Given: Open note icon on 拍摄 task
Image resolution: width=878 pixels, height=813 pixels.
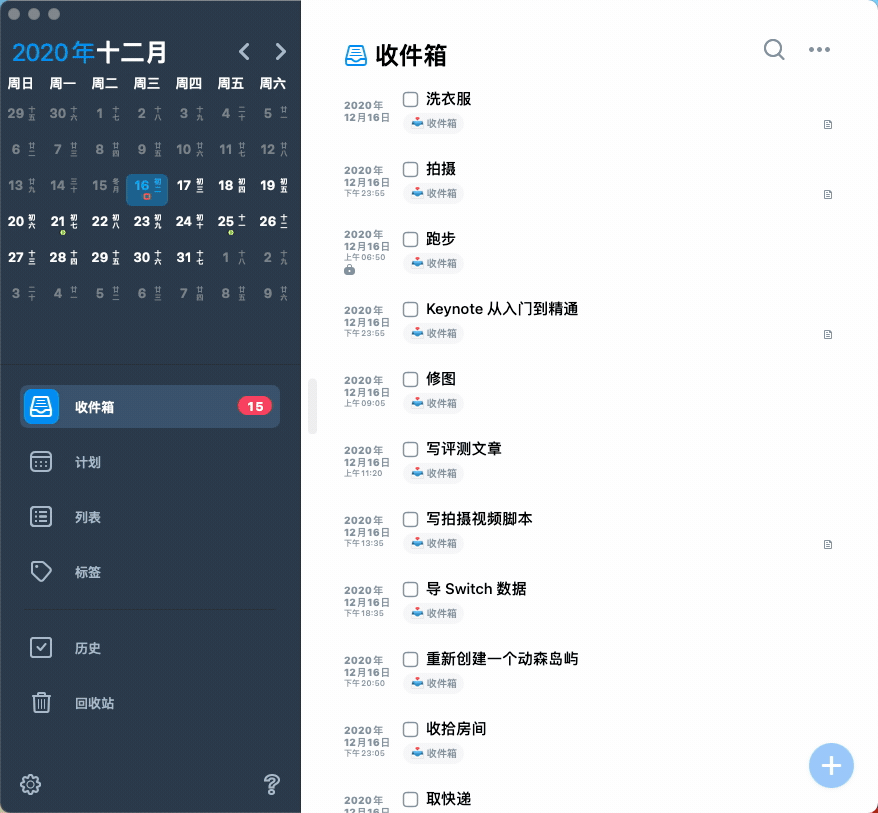Looking at the screenshot, I should point(828,194).
